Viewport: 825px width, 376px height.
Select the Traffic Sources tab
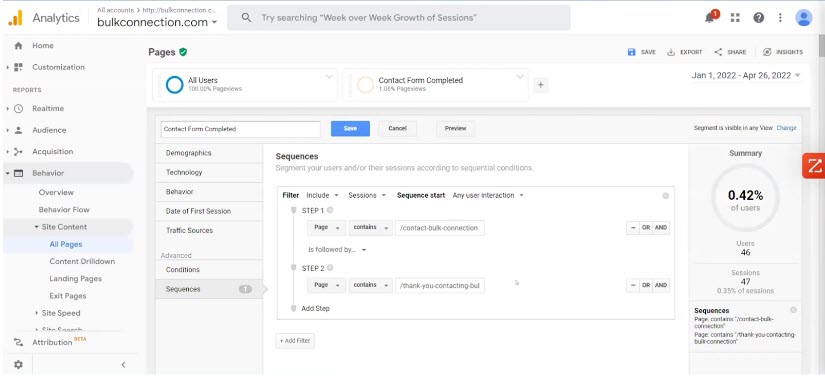pyautogui.click(x=209, y=231)
